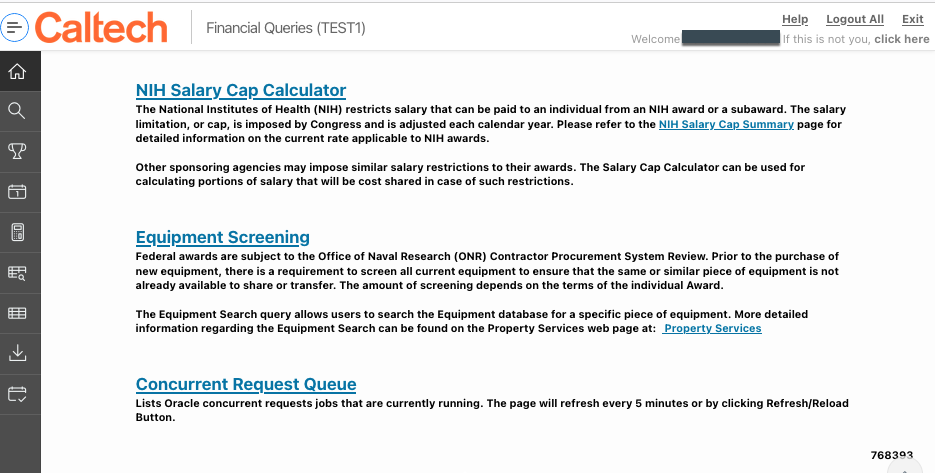Select Exit in the top bar
This screenshot has height=473, width=935.
pos(912,19)
